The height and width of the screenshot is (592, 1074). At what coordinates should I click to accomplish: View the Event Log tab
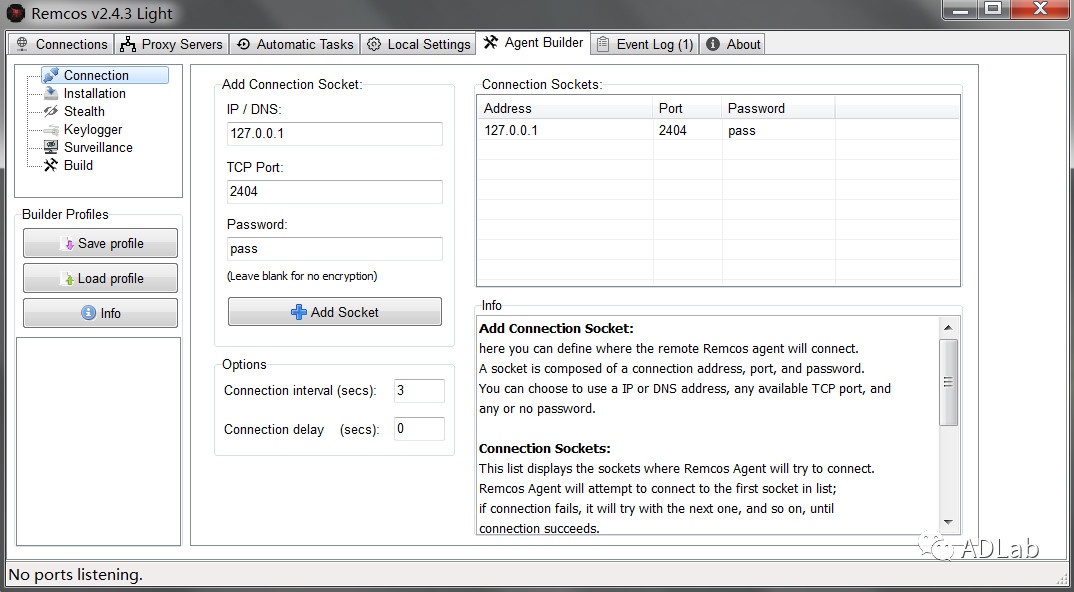point(644,44)
